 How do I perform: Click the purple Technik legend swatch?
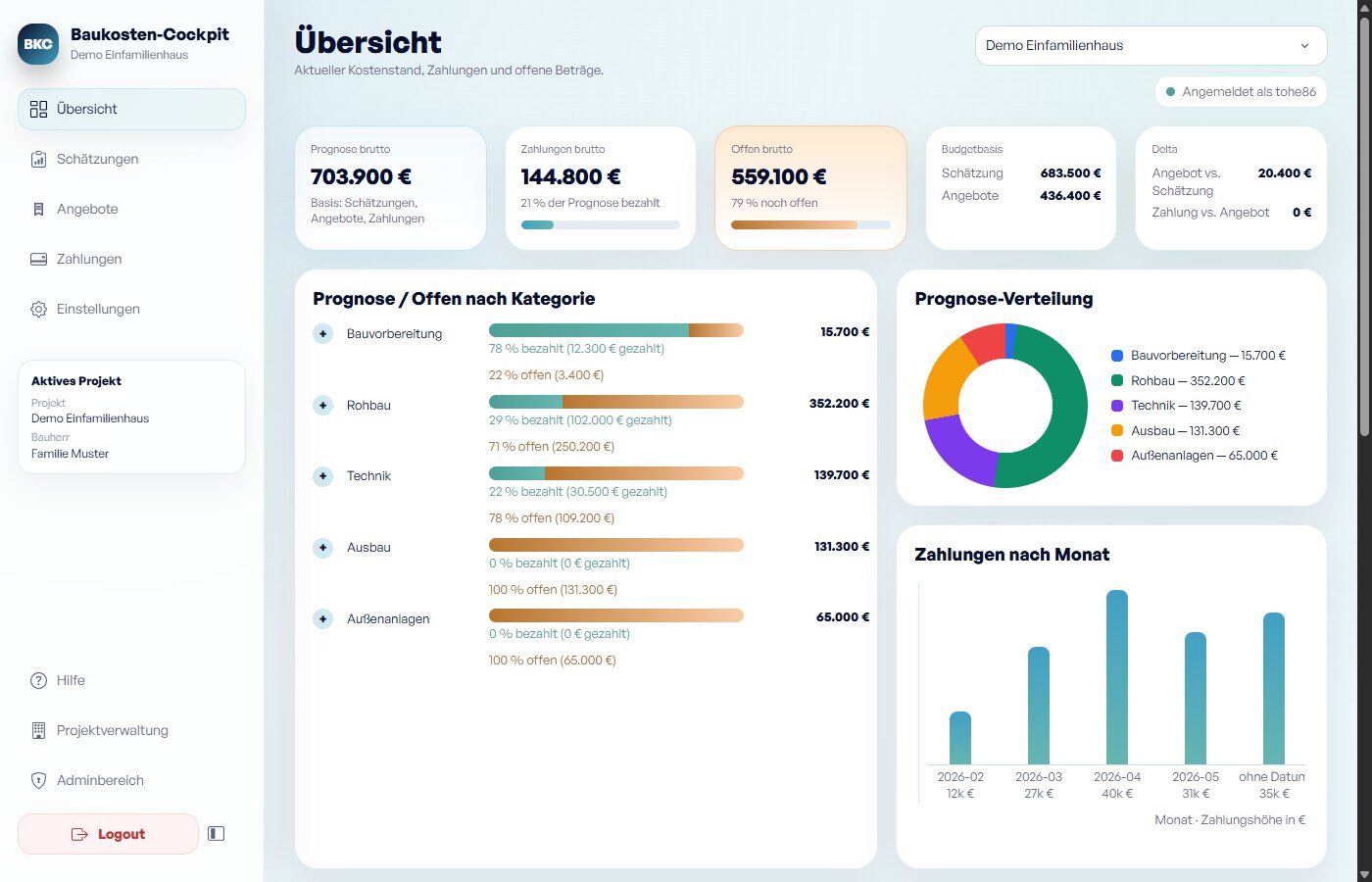1117,406
